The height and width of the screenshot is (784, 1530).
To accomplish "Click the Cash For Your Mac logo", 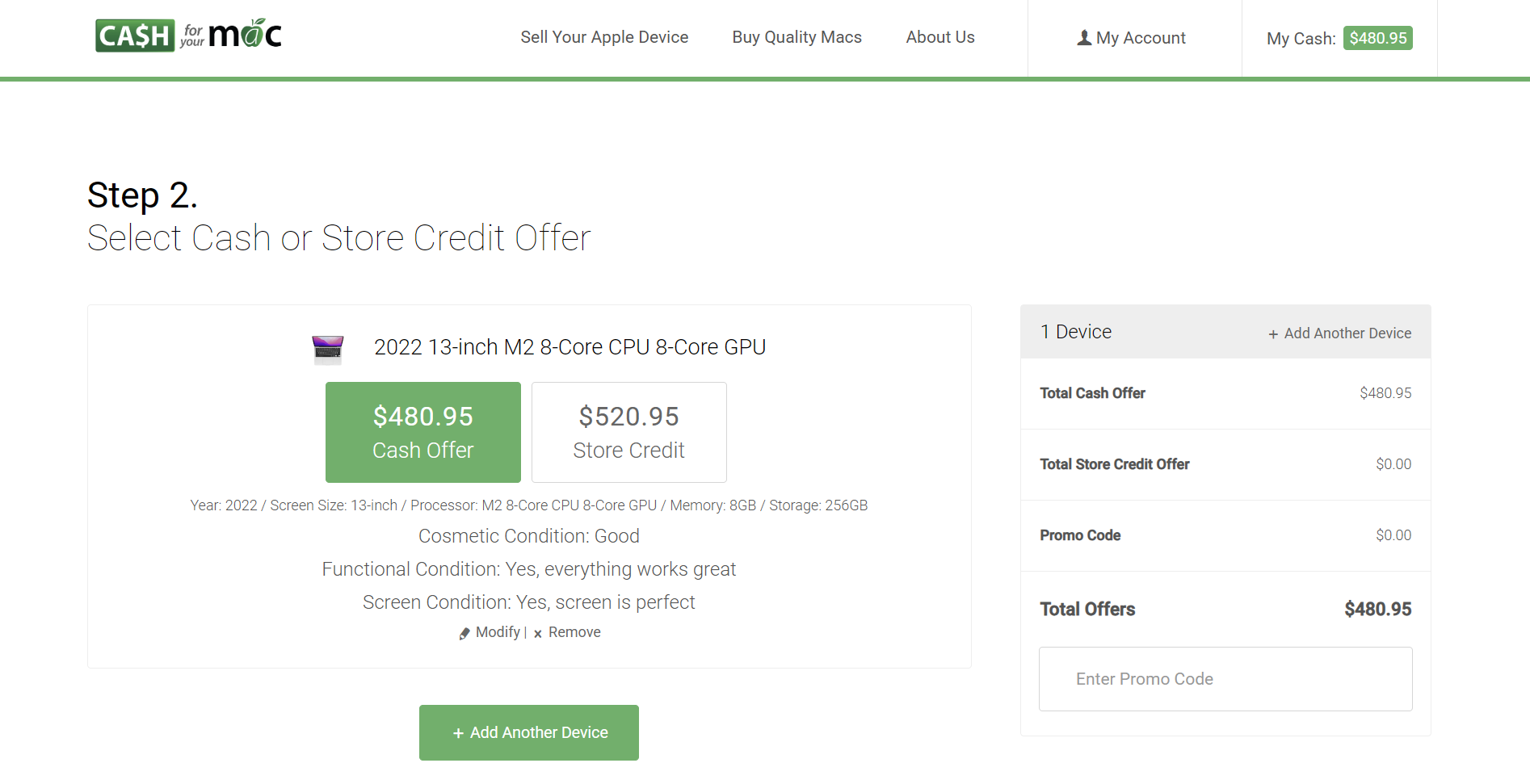I will coord(187,34).
